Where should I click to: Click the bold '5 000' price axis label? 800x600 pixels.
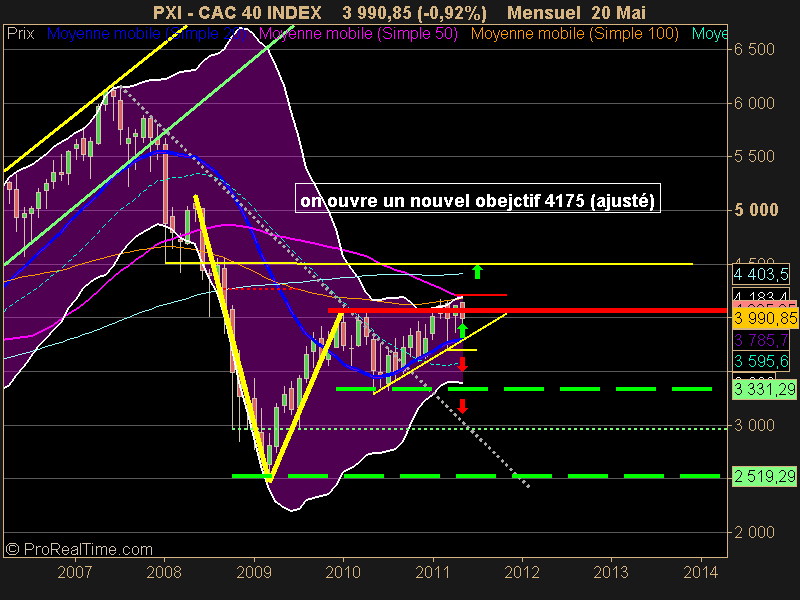(756, 210)
